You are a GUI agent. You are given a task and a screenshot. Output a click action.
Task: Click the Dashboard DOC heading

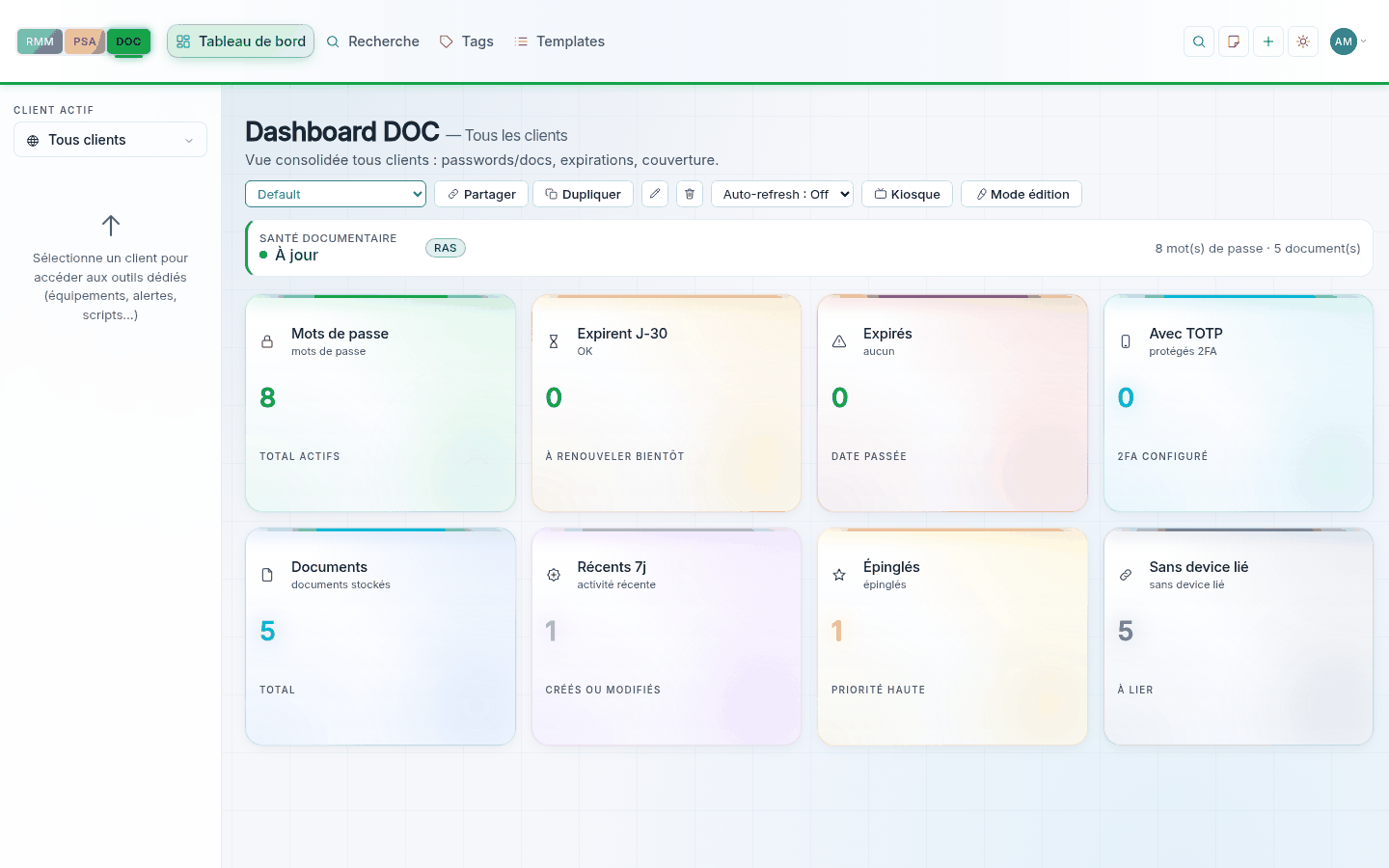click(342, 131)
